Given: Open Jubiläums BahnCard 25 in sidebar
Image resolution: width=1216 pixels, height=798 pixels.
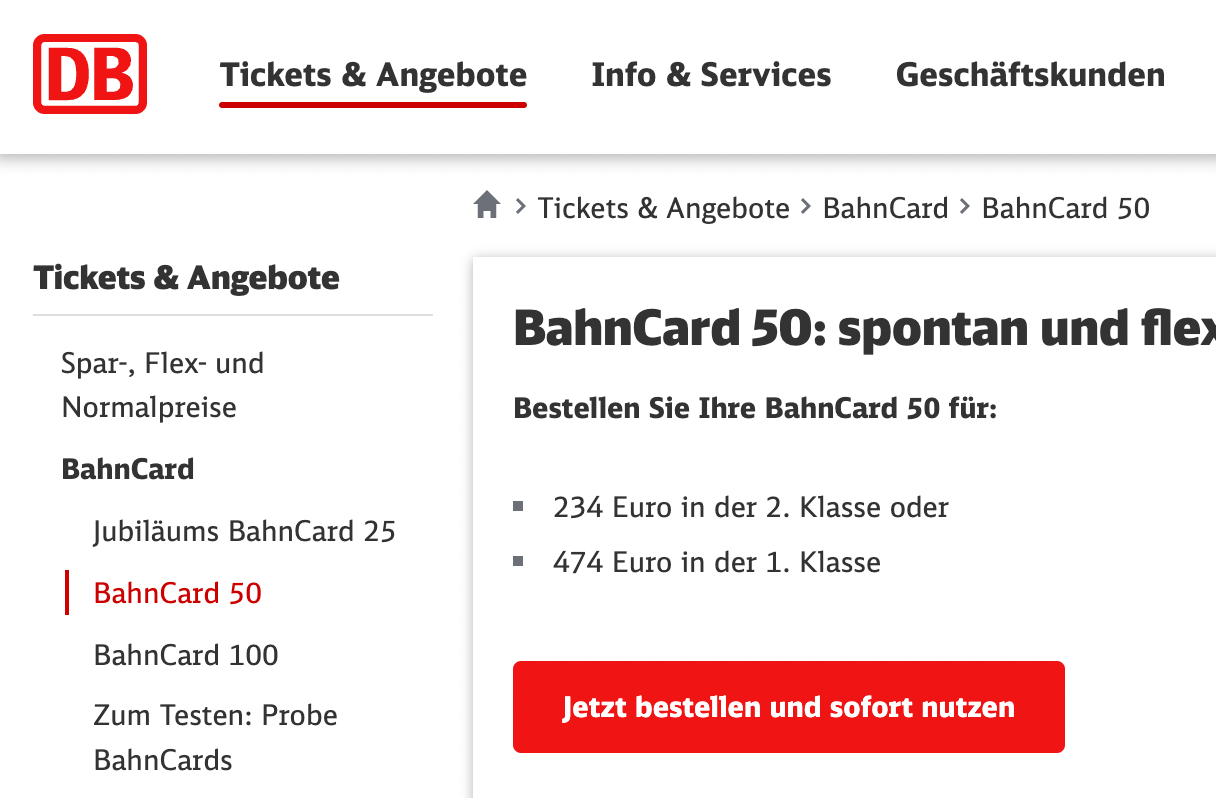Looking at the screenshot, I should (244, 531).
